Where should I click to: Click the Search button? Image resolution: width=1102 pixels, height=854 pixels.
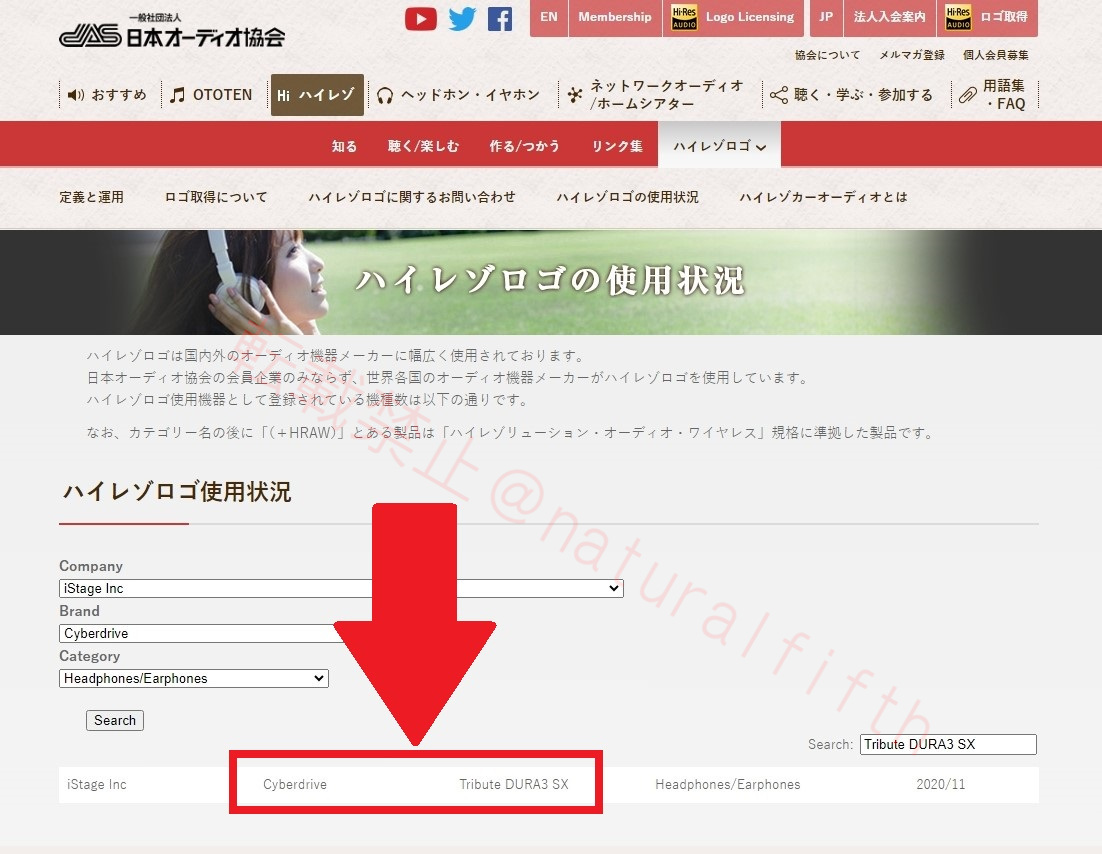(115, 720)
